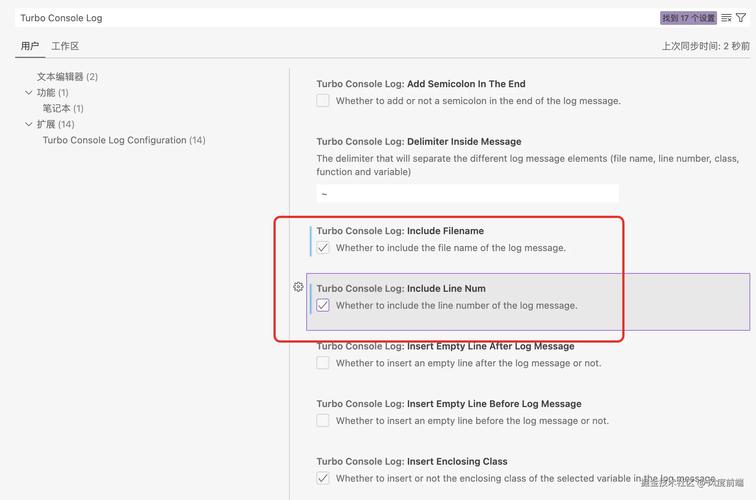Image resolution: width=756 pixels, height=500 pixels.
Task: Click the 找到 17 个设置 results badge
Action: point(688,18)
